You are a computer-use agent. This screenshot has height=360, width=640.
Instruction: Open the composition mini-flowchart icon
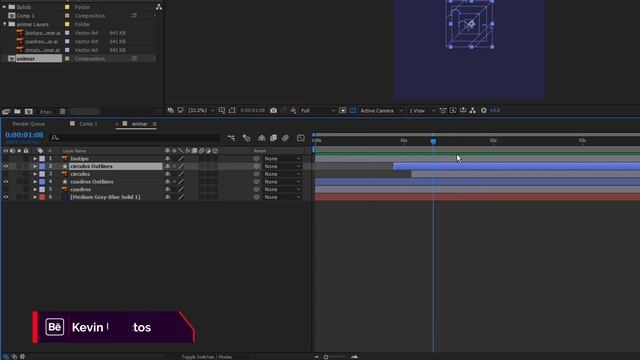pyautogui.click(x=231, y=138)
